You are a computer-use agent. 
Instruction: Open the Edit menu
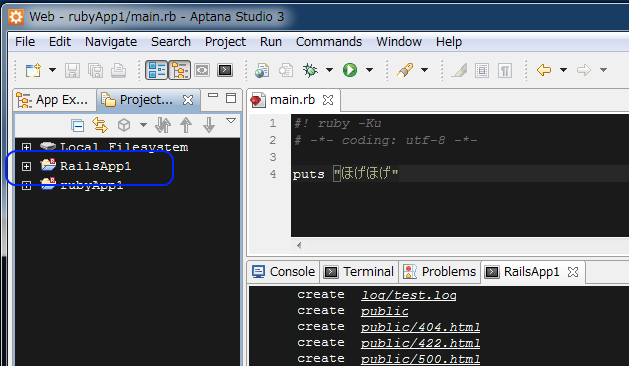(60, 41)
